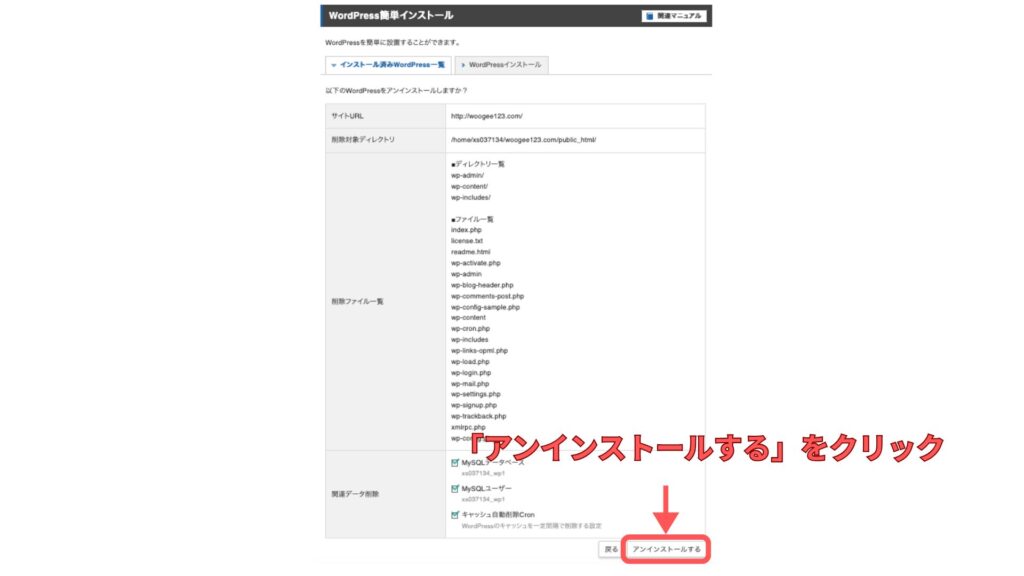Select the license.txt file entry
Image resolution: width=1024 pixels, height=576 pixels.
tap(467, 241)
